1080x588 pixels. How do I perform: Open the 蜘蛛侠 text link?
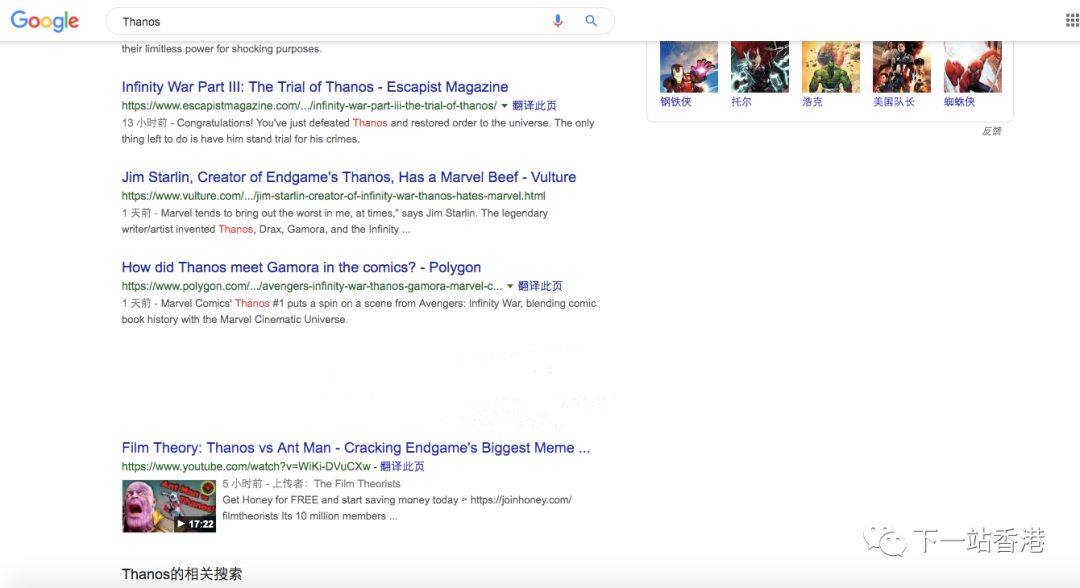pyautogui.click(x=959, y=102)
